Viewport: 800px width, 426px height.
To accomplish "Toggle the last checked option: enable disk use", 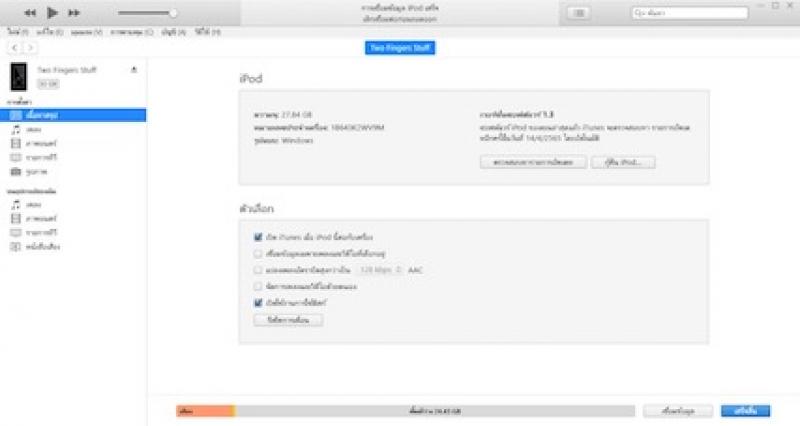I will [x=258, y=303].
